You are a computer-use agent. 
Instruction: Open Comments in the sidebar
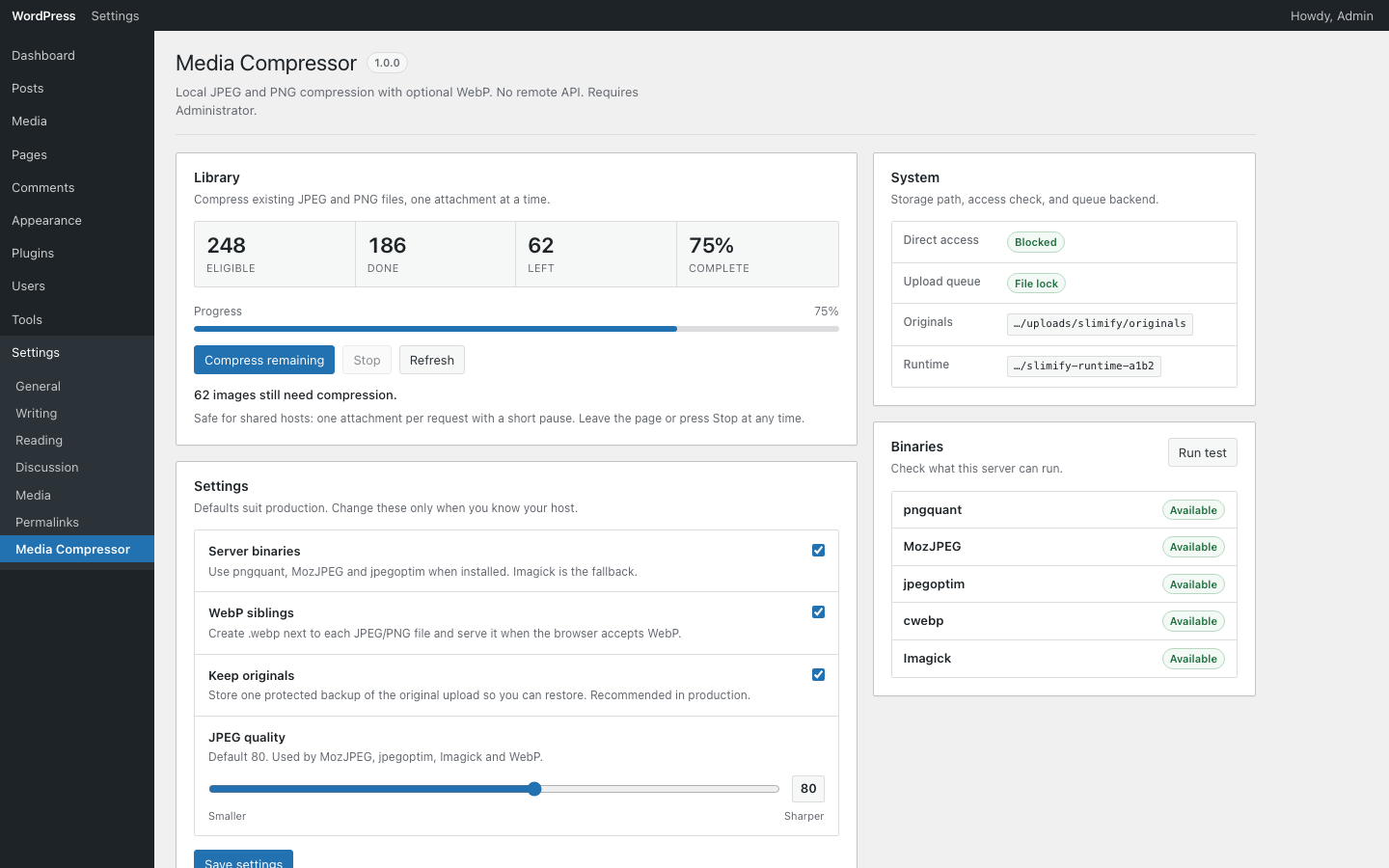(x=77, y=187)
